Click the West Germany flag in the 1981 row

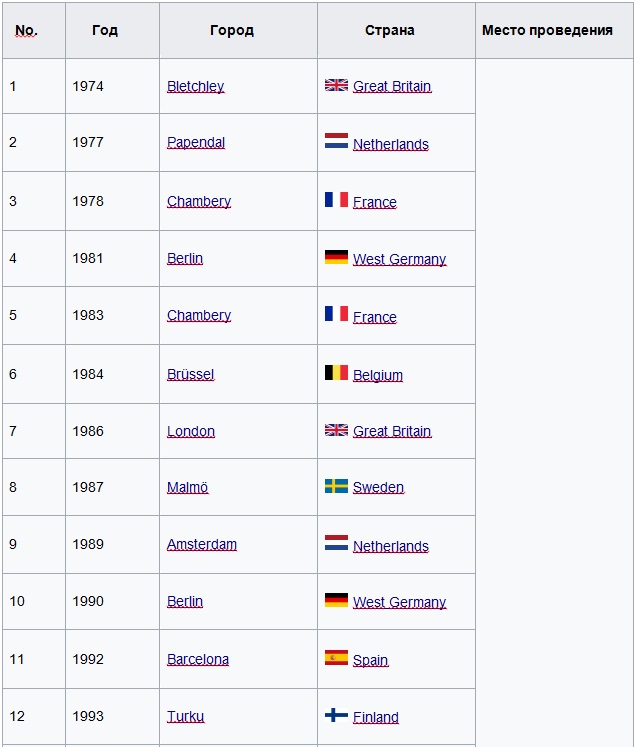[x=336, y=257]
